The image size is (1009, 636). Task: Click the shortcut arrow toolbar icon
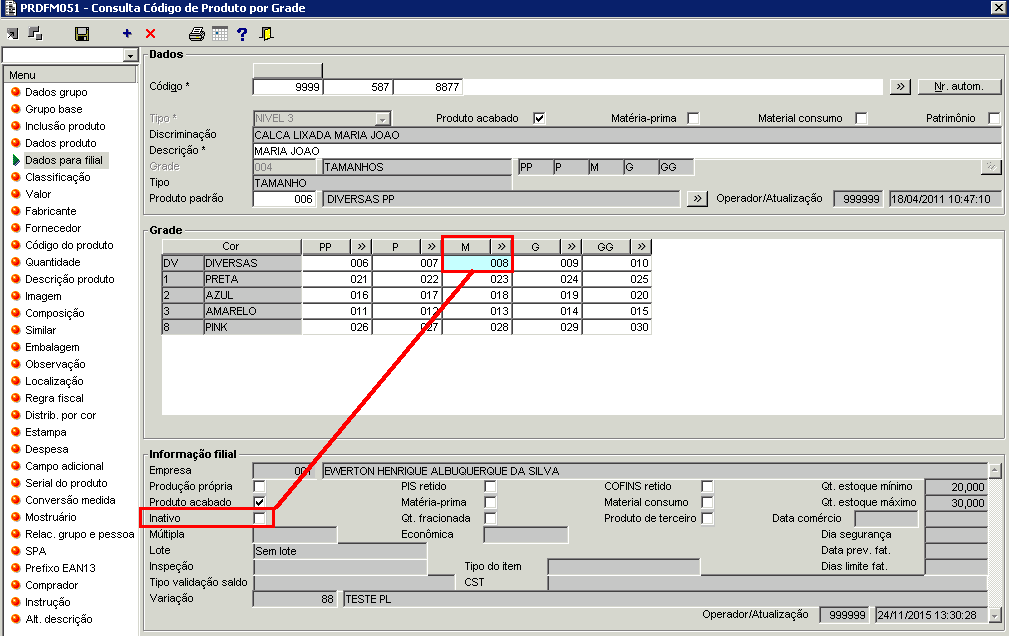tap(13, 33)
